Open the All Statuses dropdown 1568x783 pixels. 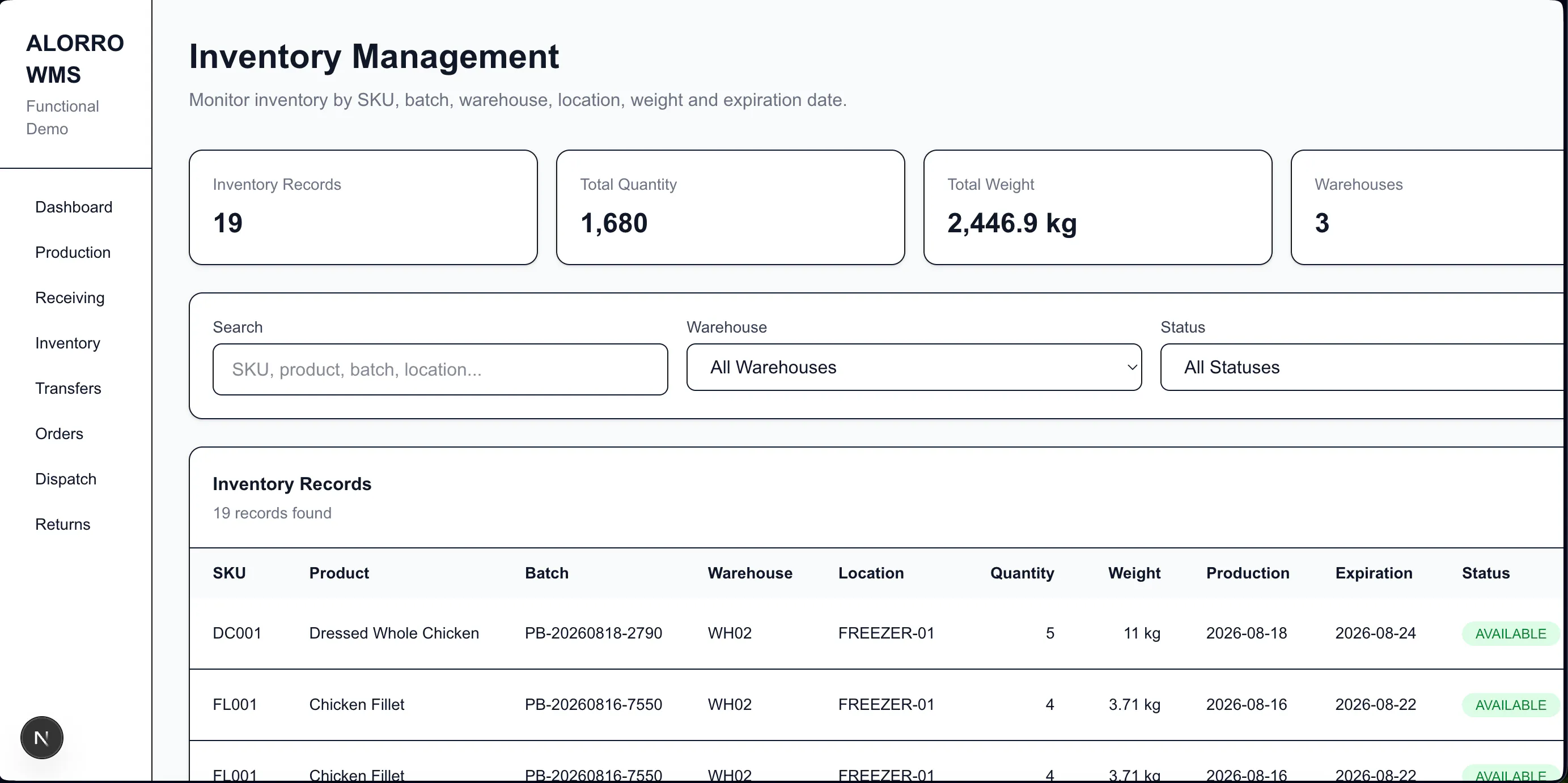(1363, 368)
